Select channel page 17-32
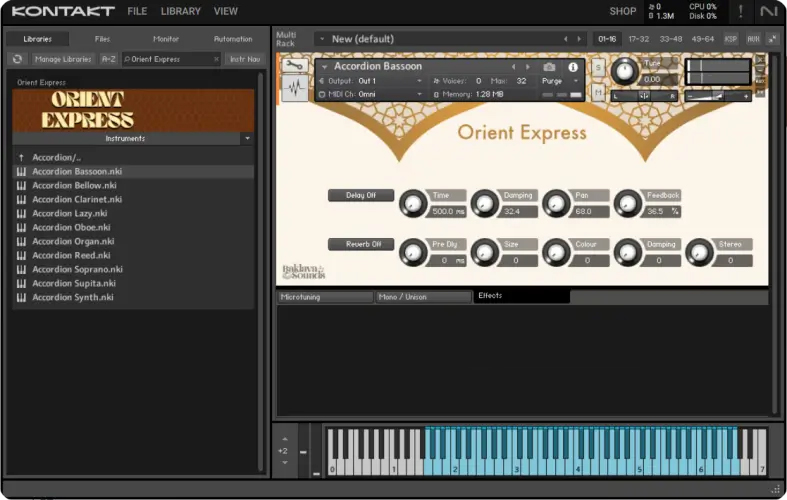This screenshot has height=500, width=787. click(638, 39)
